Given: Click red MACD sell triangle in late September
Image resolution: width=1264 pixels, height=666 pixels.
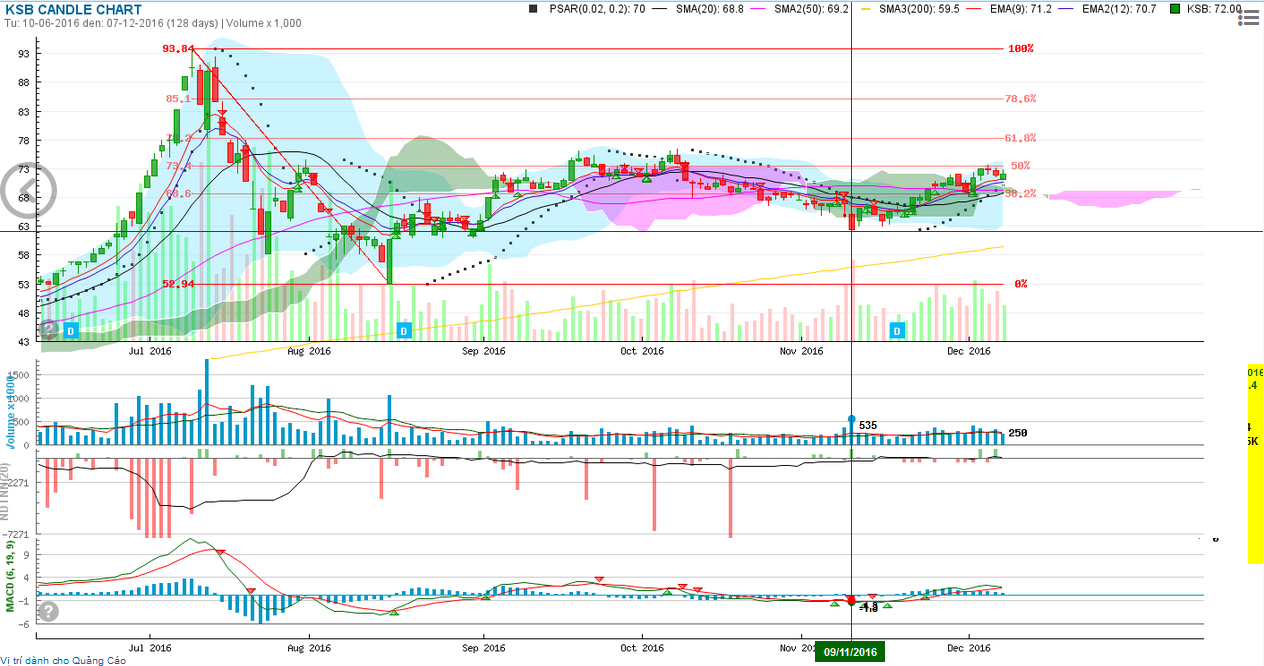Looking at the screenshot, I should pos(599,579).
